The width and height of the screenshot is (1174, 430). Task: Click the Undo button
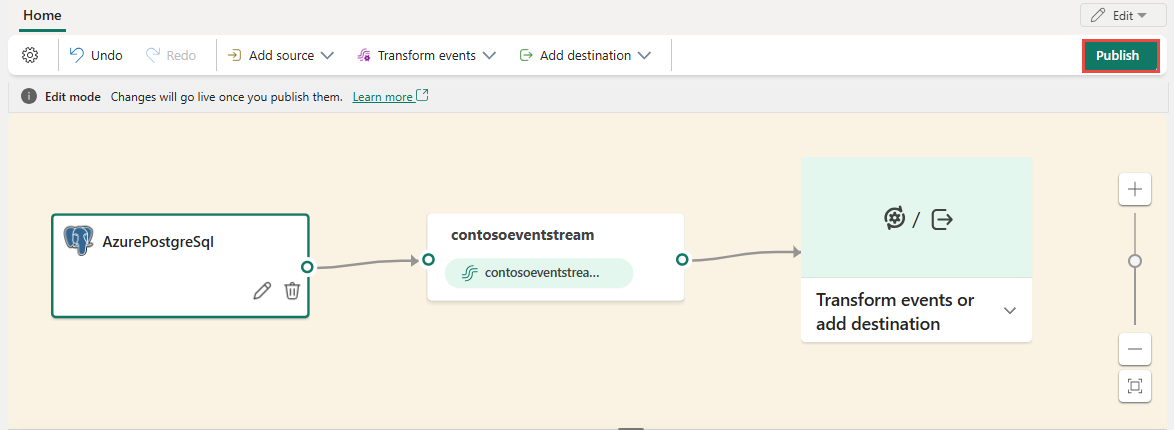96,55
